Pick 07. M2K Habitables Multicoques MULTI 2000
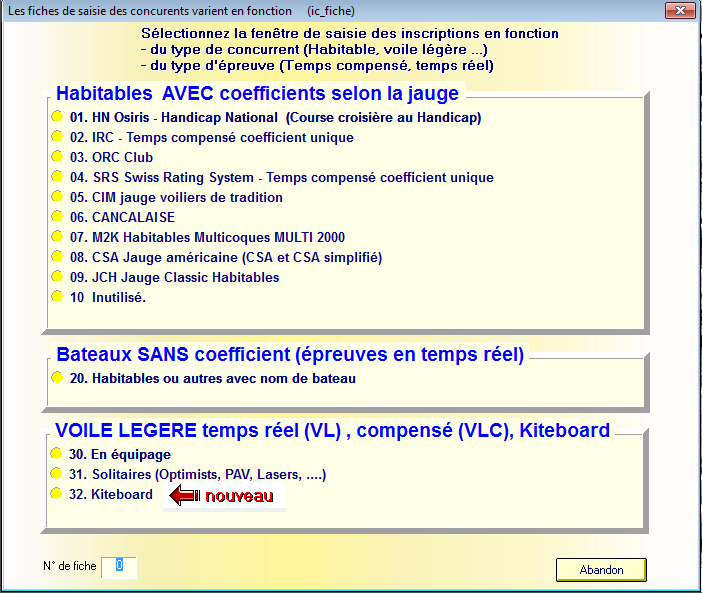 coord(57,236)
